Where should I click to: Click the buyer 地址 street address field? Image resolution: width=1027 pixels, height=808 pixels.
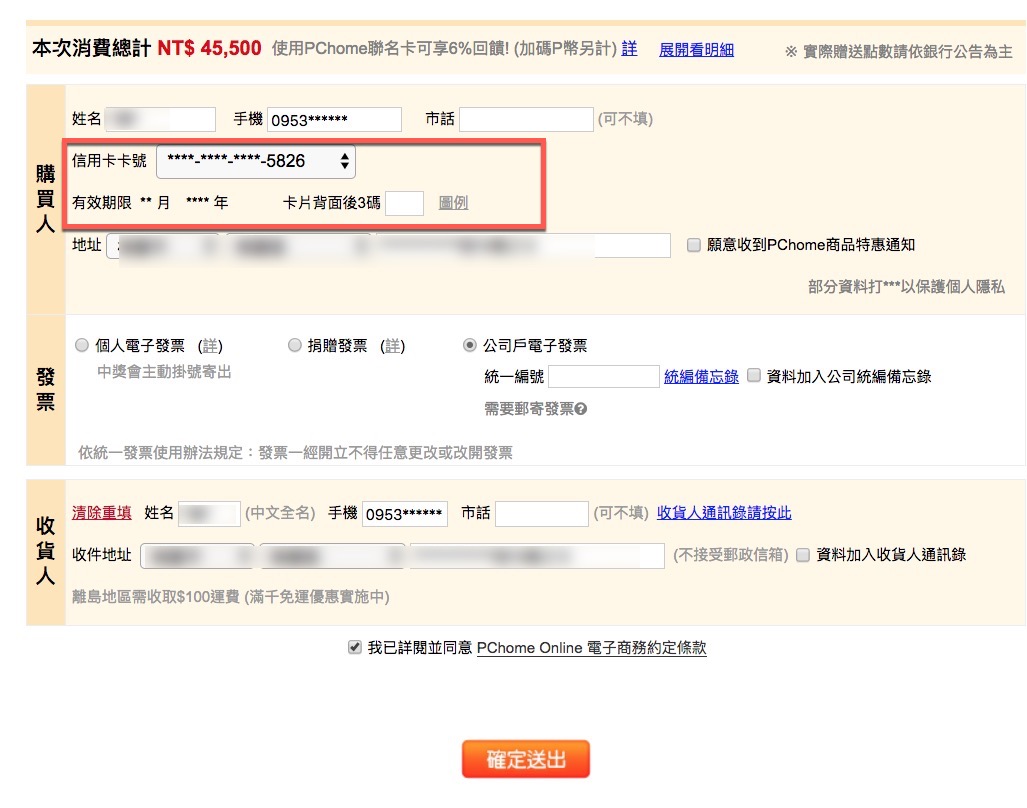point(523,246)
